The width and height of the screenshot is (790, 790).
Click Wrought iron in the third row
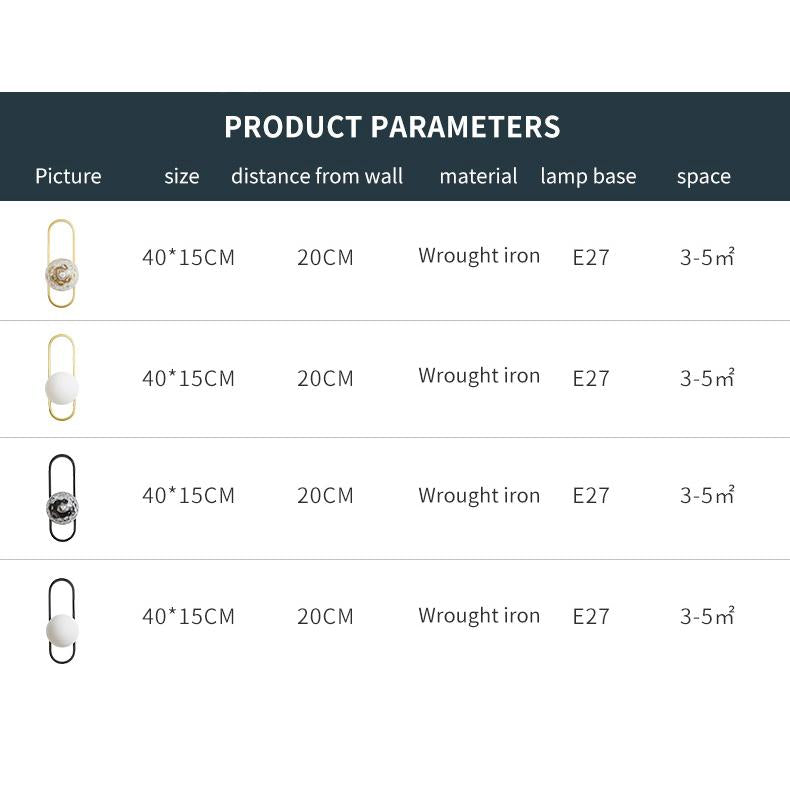[479, 496]
